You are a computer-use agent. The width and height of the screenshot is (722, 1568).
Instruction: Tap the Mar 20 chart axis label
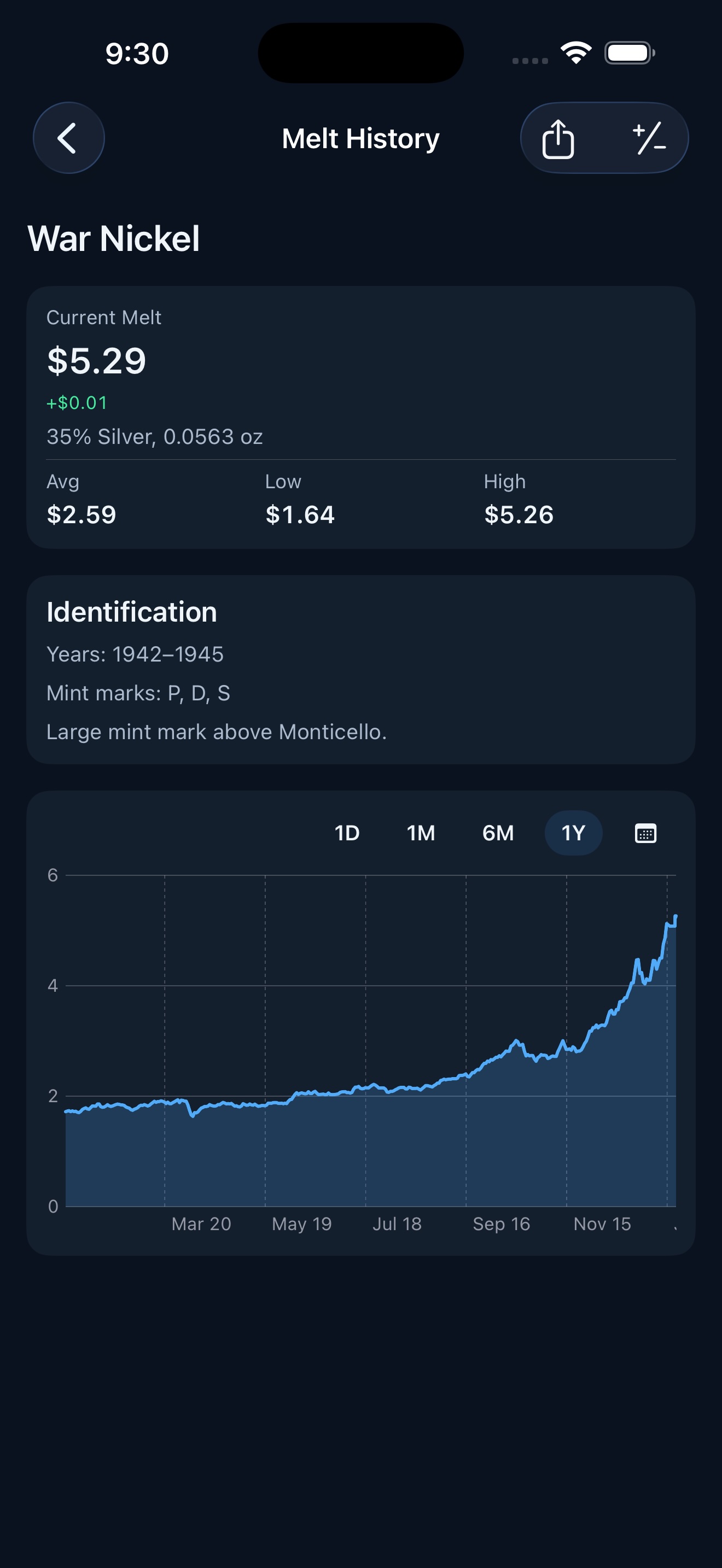tap(201, 1224)
